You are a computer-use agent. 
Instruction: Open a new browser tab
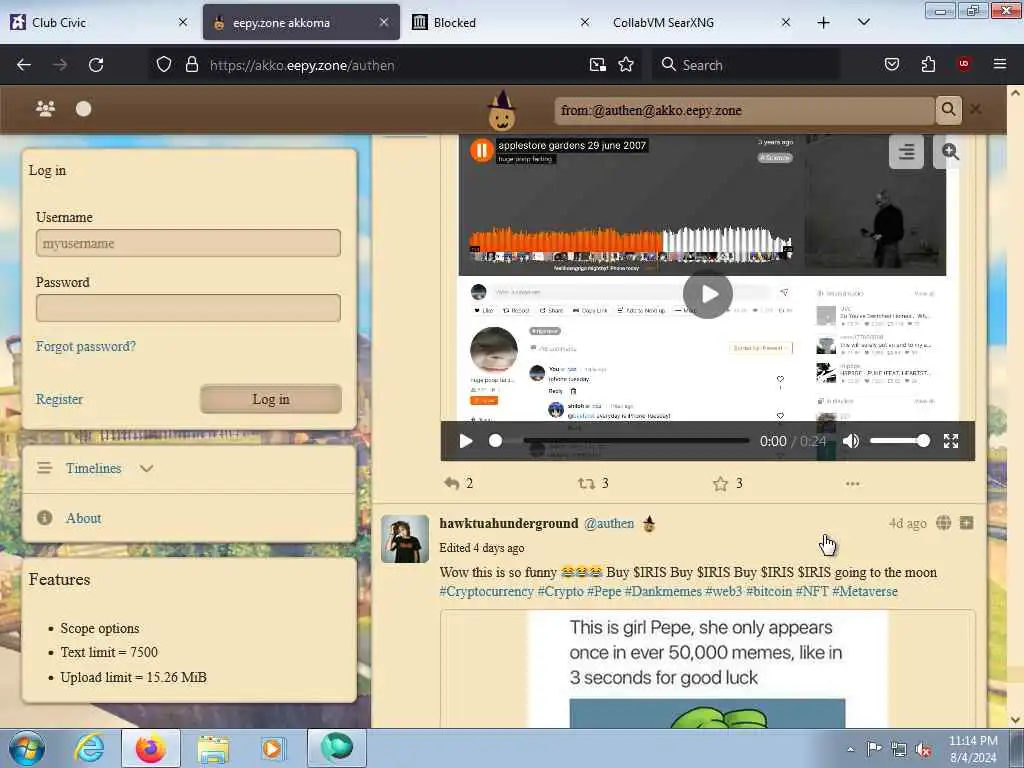coord(824,23)
